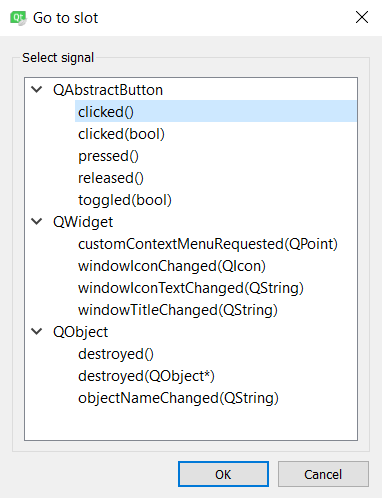
Task: Collapse the QAbstractButton group
Action: (37, 89)
